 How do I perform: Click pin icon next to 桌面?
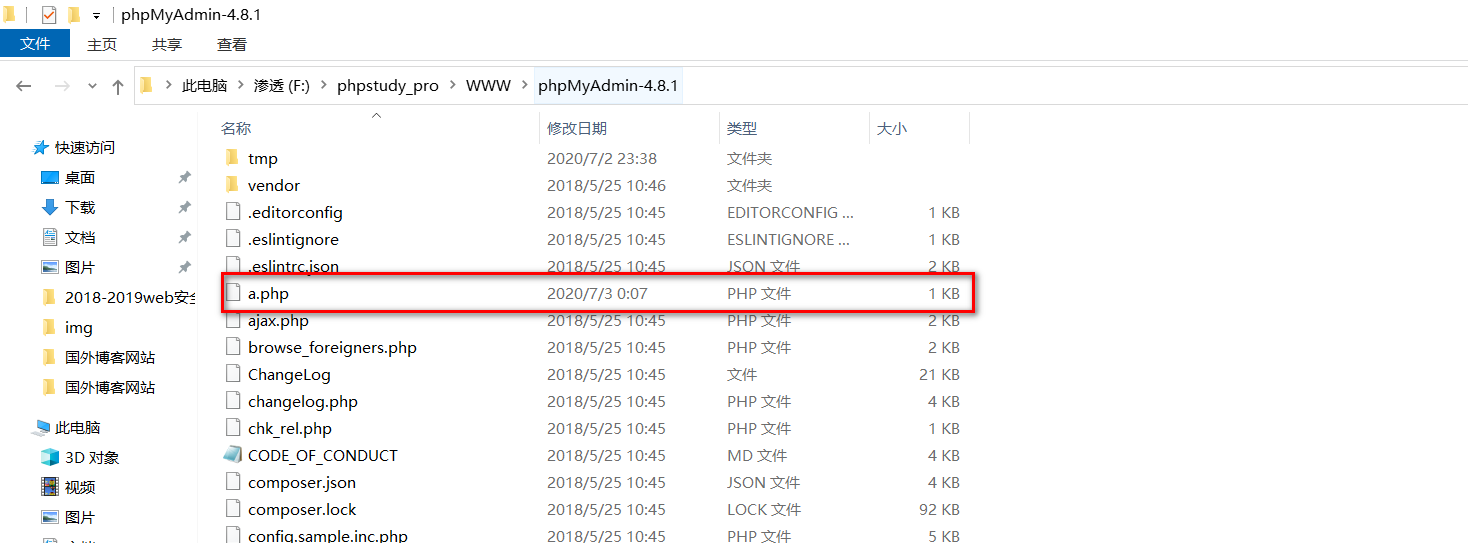(x=184, y=177)
